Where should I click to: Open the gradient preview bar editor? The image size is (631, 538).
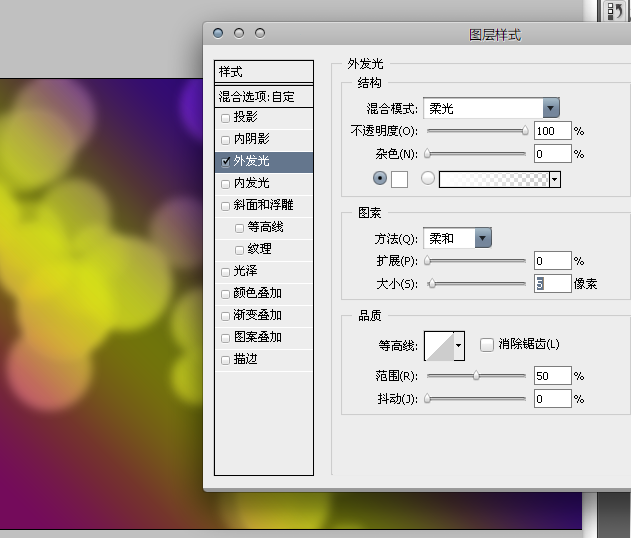click(x=494, y=179)
